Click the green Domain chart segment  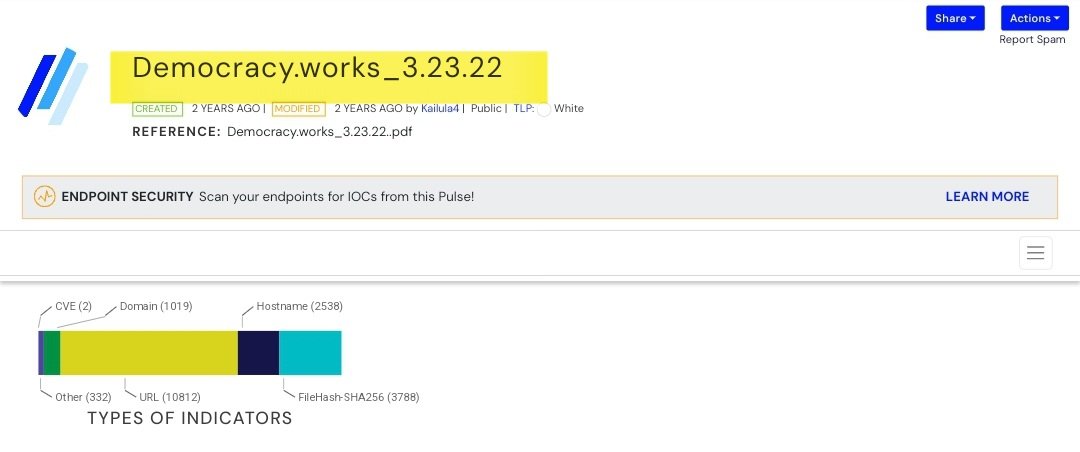pos(52,353)
